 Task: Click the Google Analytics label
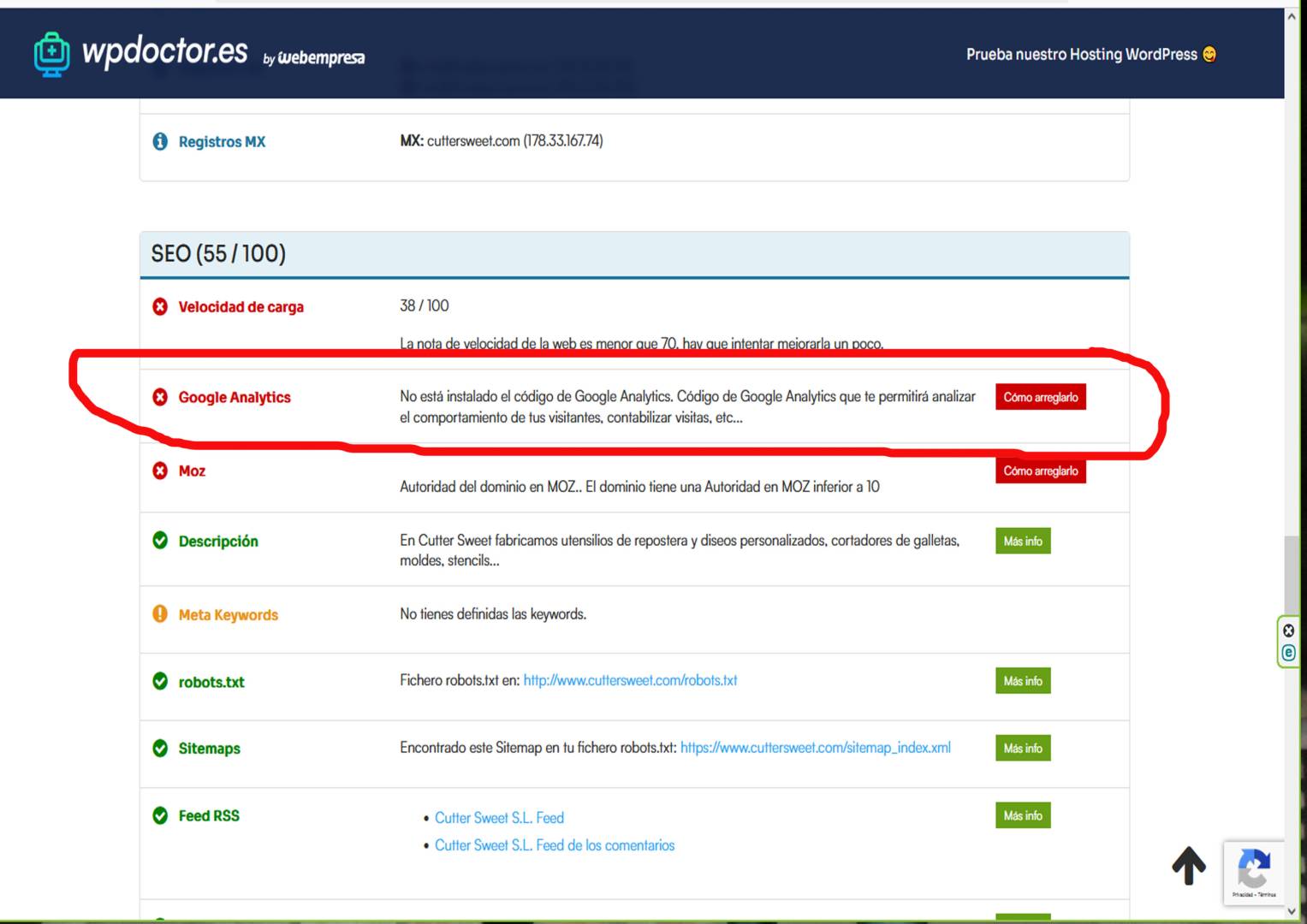[x=235, y=397]
